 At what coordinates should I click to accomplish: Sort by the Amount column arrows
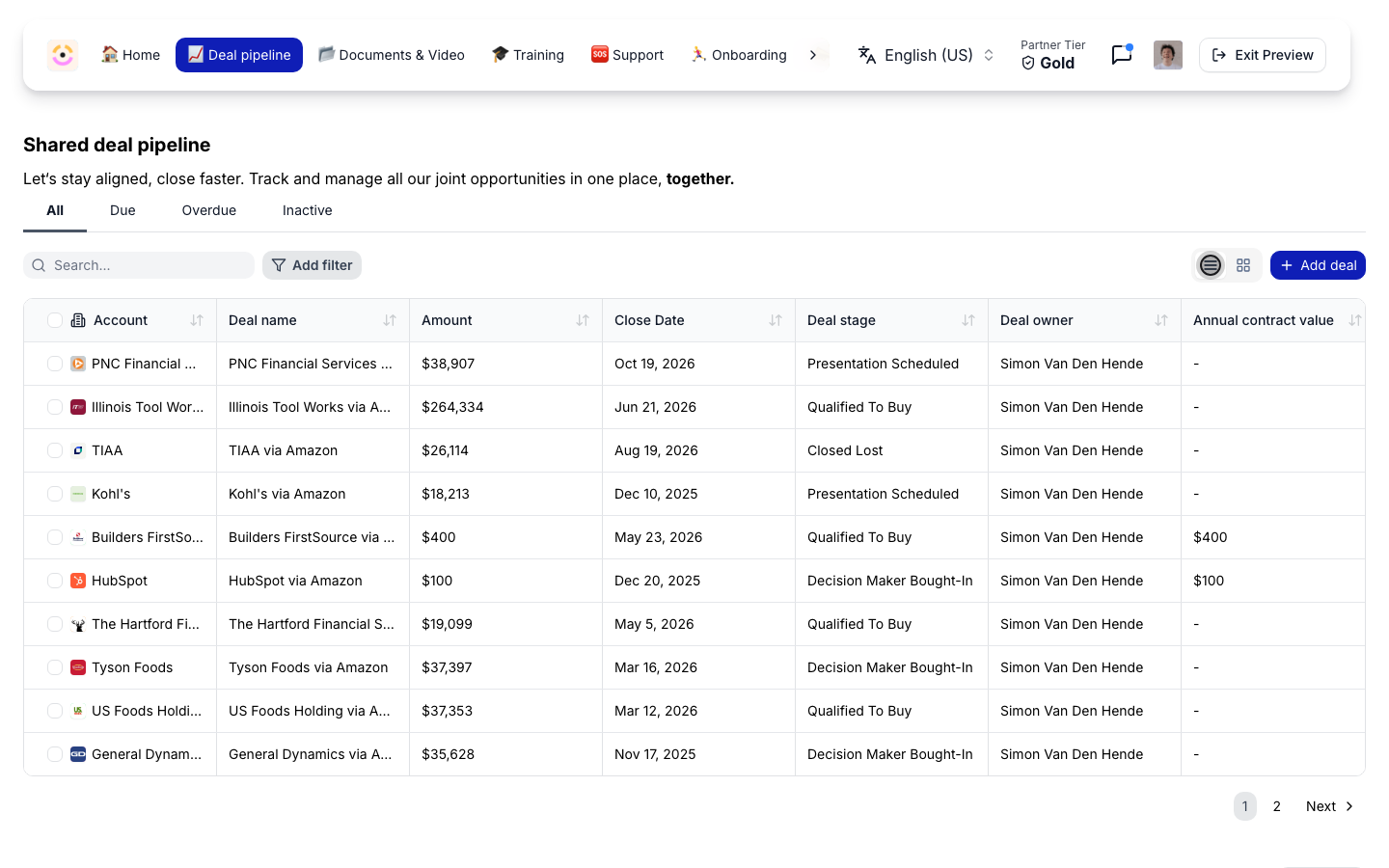[x=583, y=320]
